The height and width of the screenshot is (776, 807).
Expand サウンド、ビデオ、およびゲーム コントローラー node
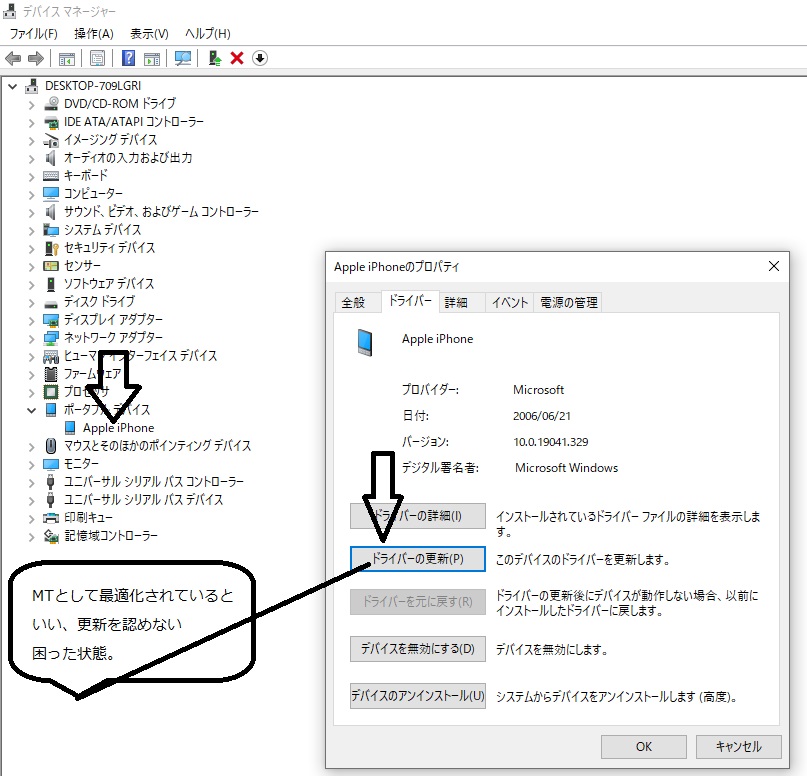pos(31,213)
